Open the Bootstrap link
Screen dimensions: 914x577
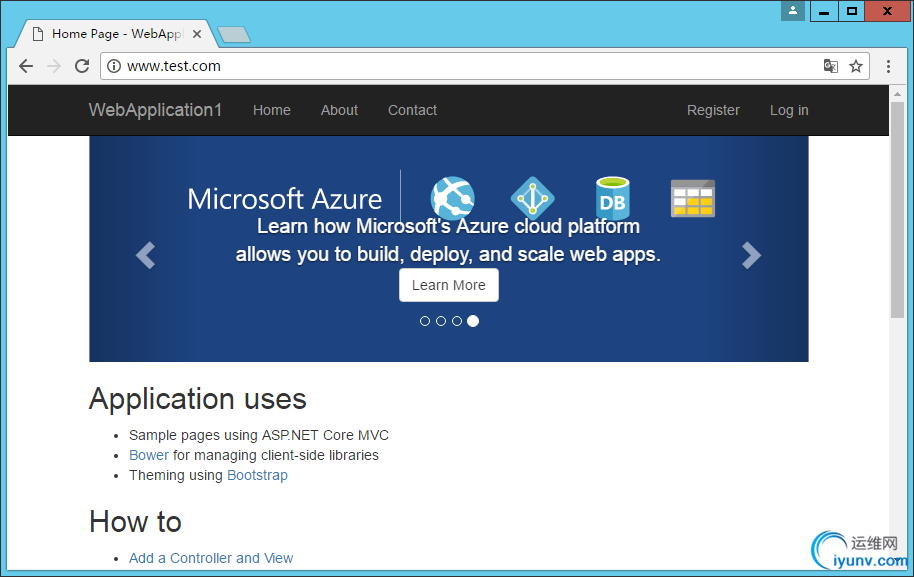[257, 475]
